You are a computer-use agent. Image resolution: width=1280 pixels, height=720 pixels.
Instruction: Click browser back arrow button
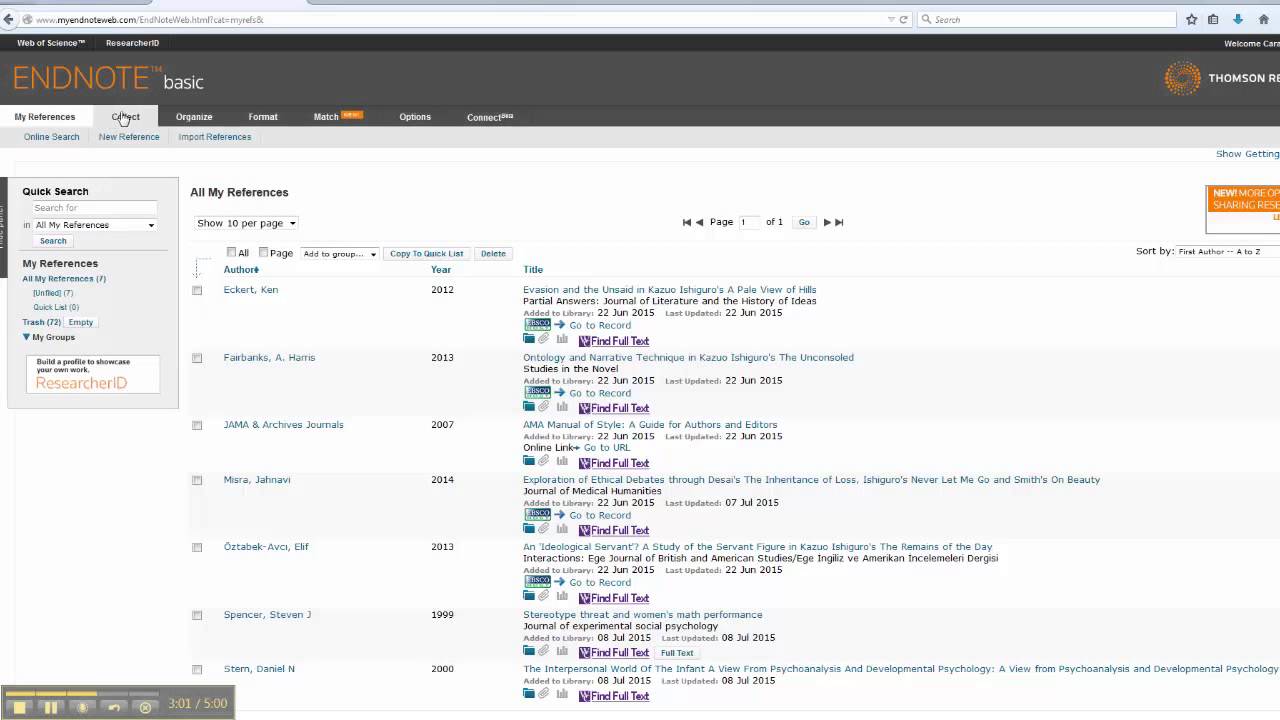pyautogui.click(x=9, y=19)
